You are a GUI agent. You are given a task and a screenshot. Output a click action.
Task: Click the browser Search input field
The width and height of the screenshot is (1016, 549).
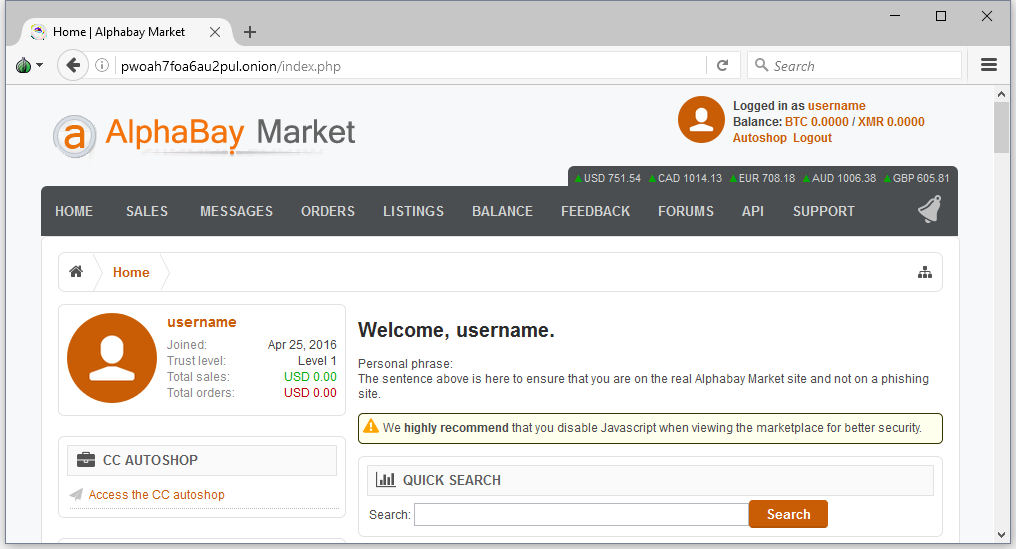(x=855, y=65)
